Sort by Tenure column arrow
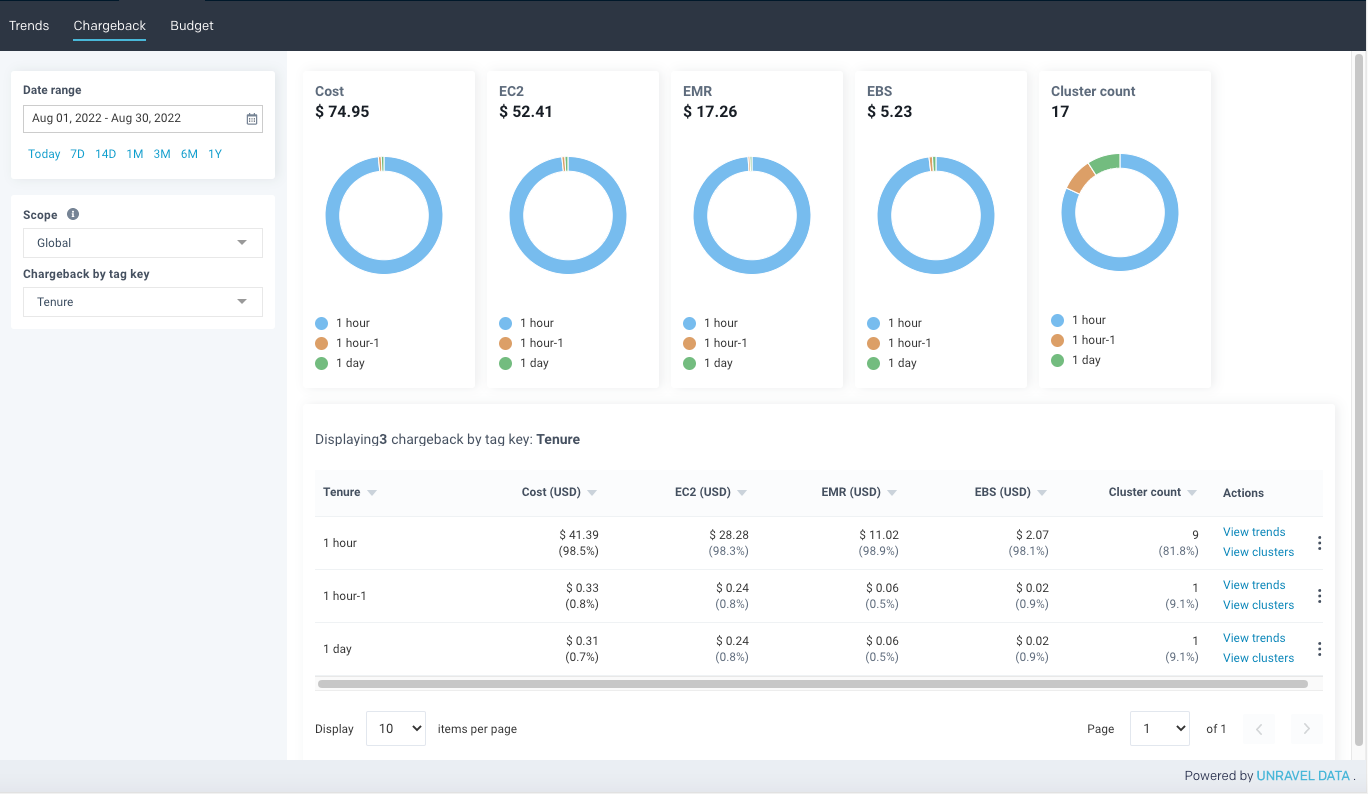Screen dimensions: 1368x794 372,493
